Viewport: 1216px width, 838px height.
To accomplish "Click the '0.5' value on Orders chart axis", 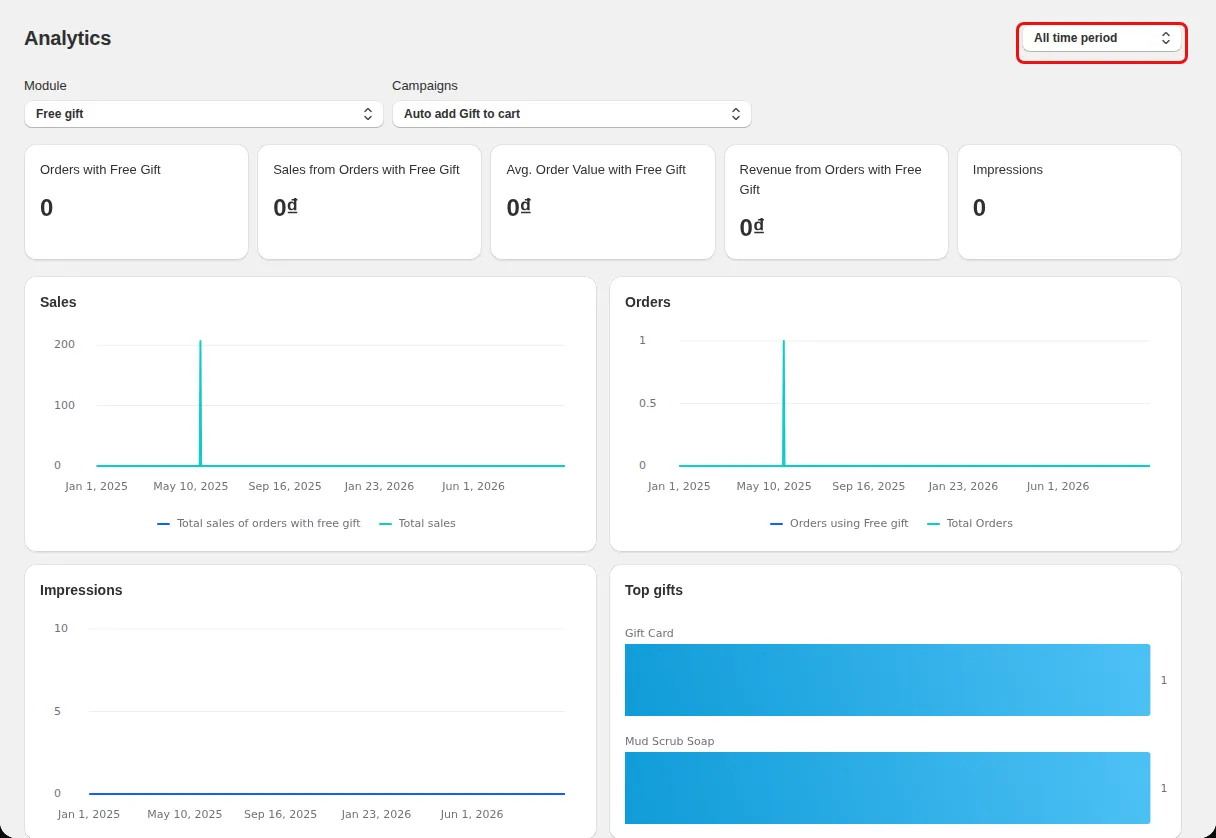I will click(648, 403).
